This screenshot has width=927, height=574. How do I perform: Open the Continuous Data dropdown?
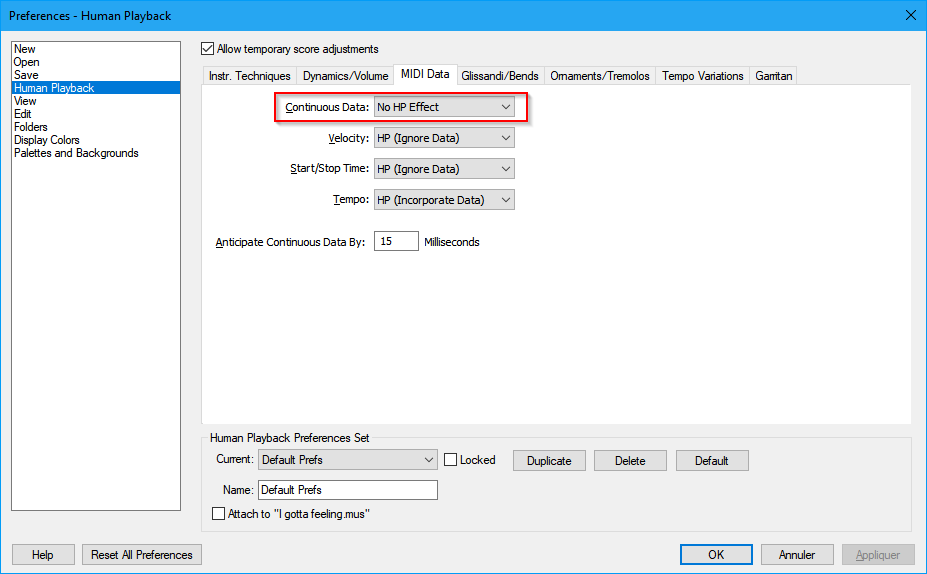(x=444, y=107)
